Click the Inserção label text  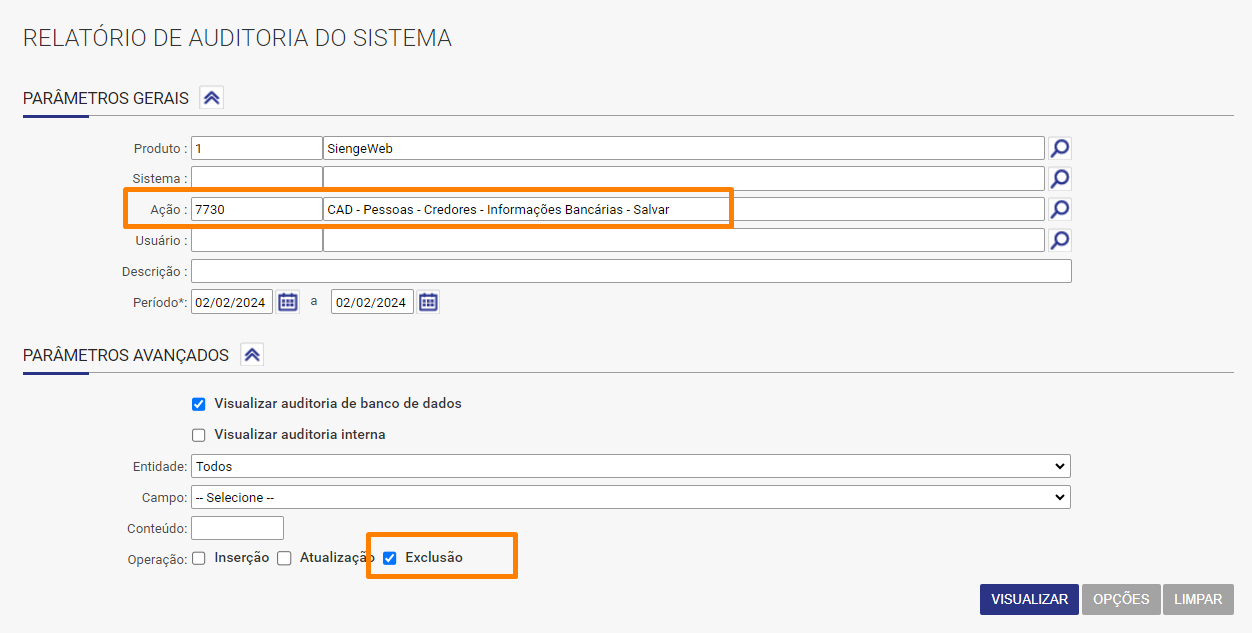[242, 558]
